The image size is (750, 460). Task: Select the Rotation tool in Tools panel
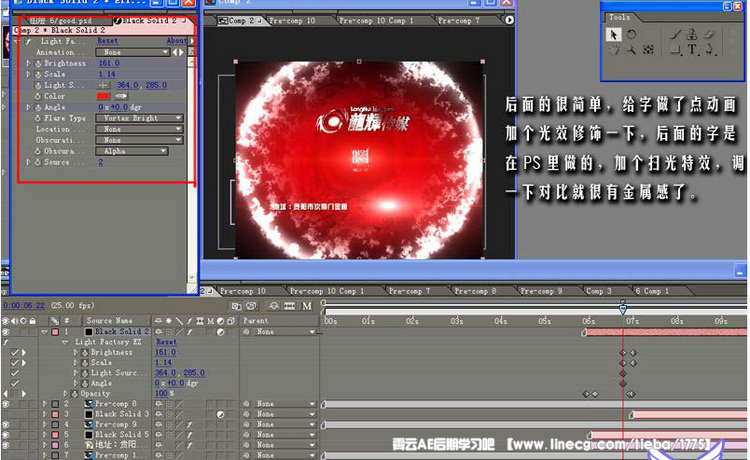point(631,34)
